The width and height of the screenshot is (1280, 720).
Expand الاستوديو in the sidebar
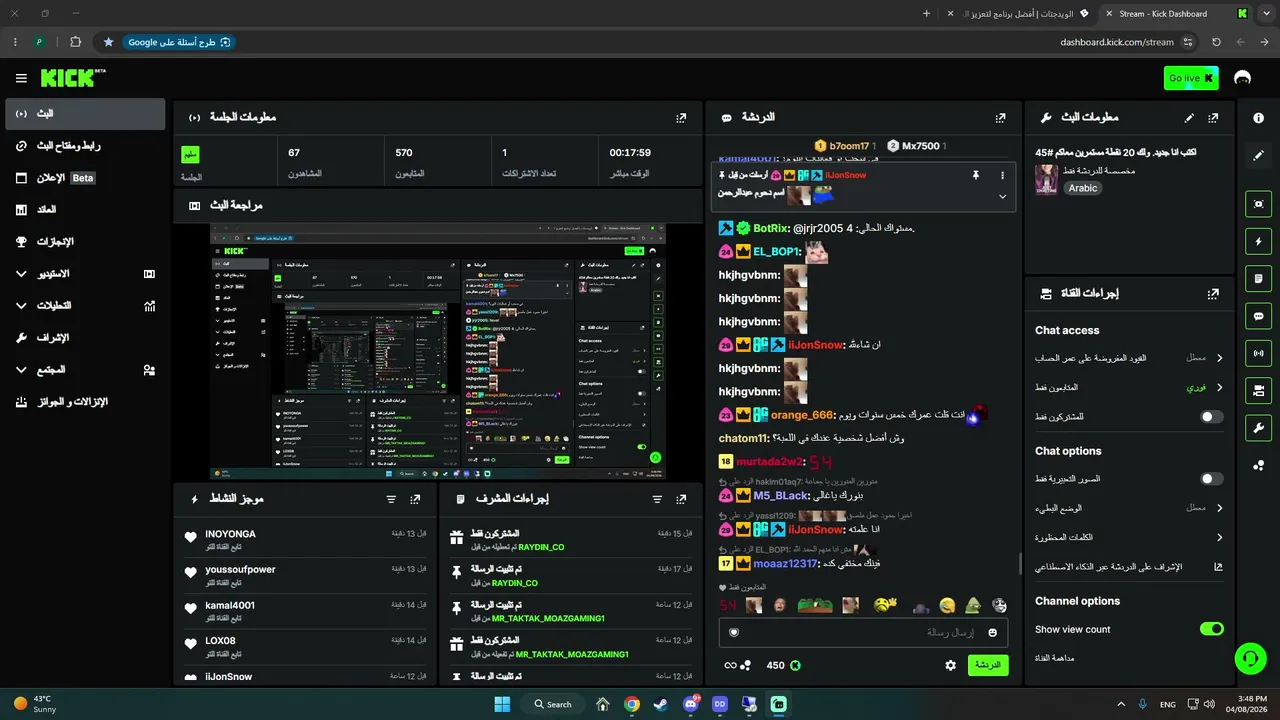tap(85, 273)
